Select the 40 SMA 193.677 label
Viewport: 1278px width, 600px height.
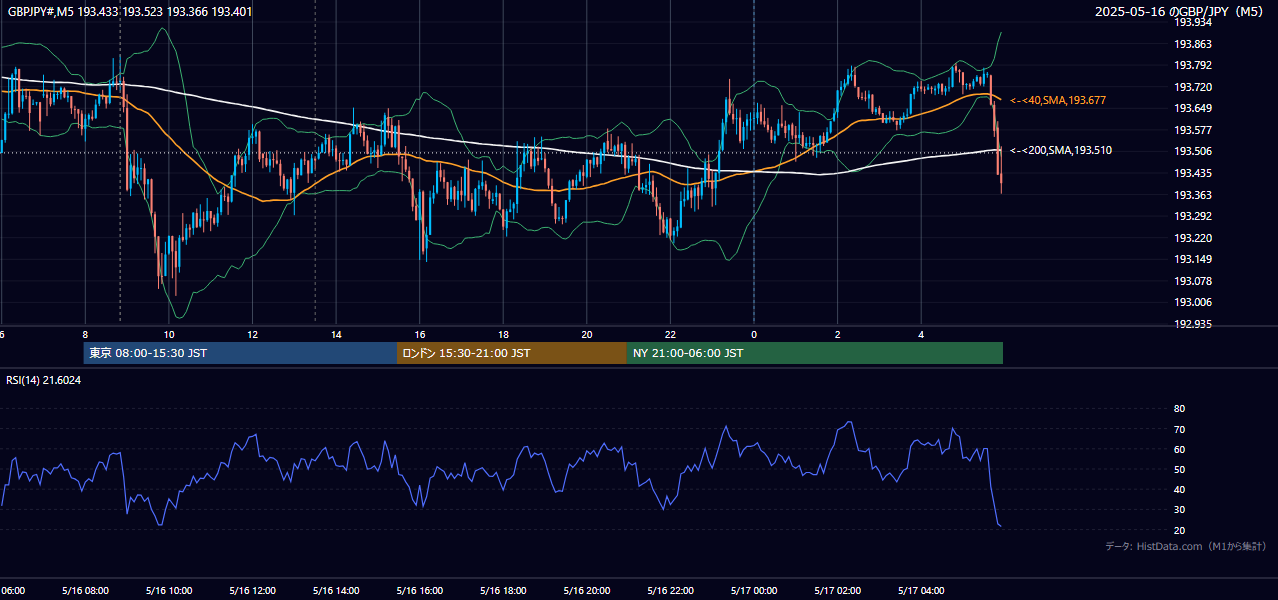1057,101
